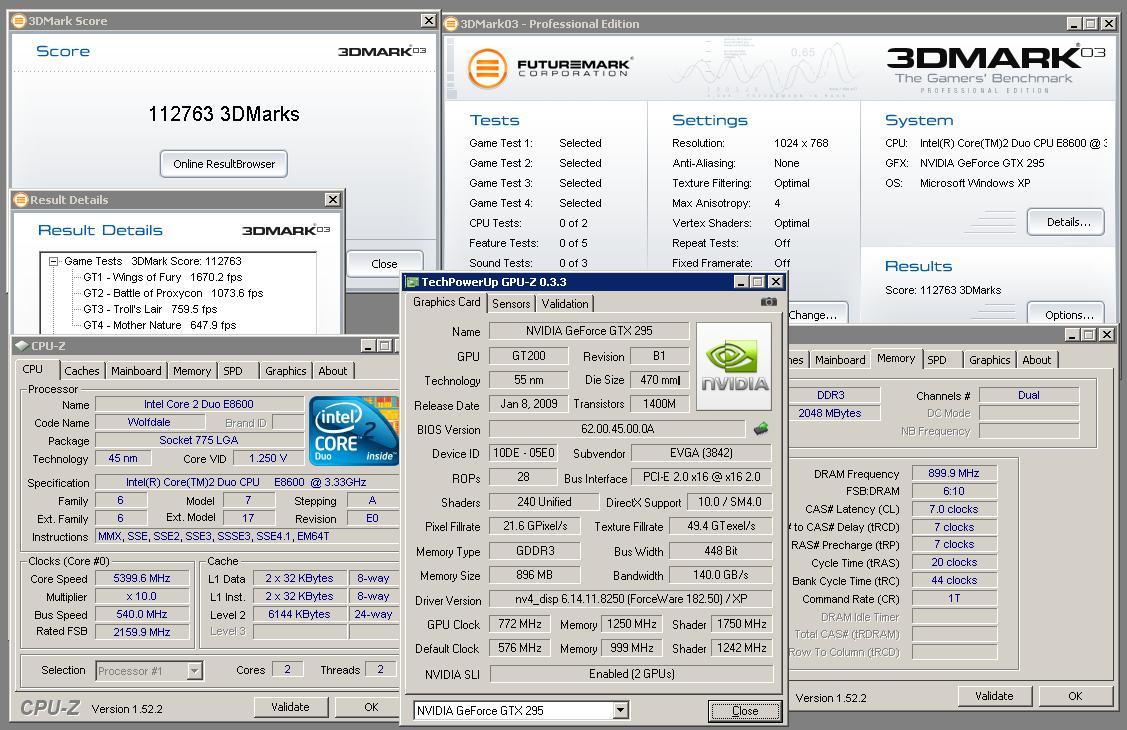Image resolution: width=1127 pixels, height=730 pixels.
Task: Click the BIOS Version field 62.00.45.00.0A
Action: pyautogui.click(x=617, y=429)
